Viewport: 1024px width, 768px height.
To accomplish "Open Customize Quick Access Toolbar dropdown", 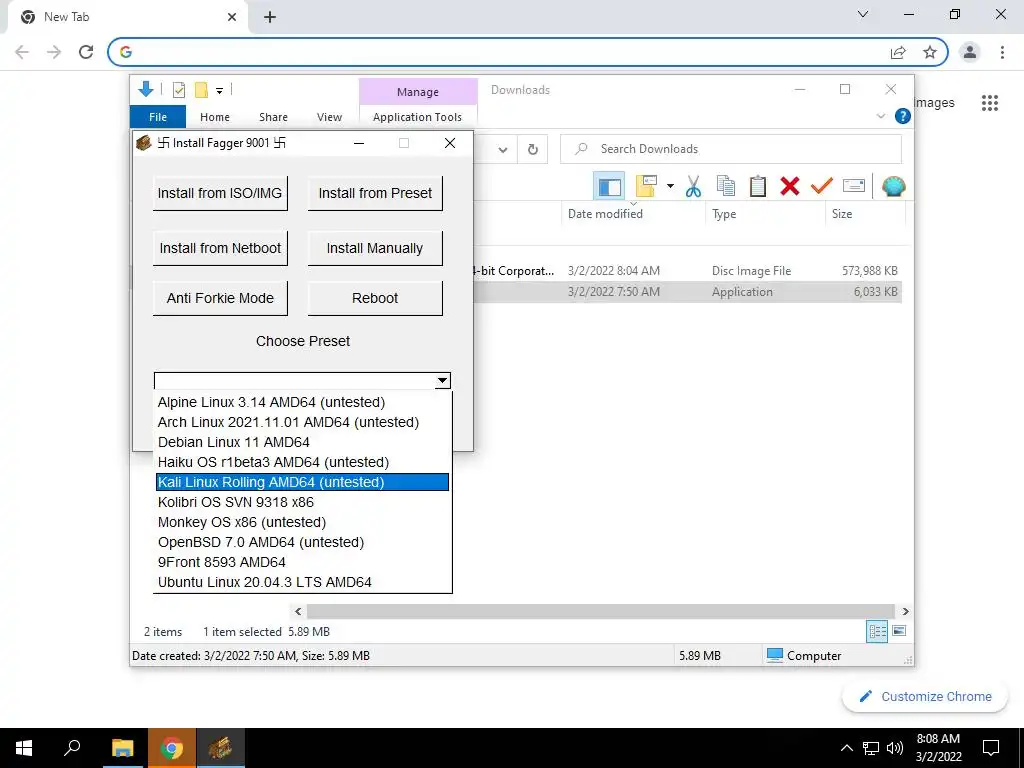I will click(219, 91).
